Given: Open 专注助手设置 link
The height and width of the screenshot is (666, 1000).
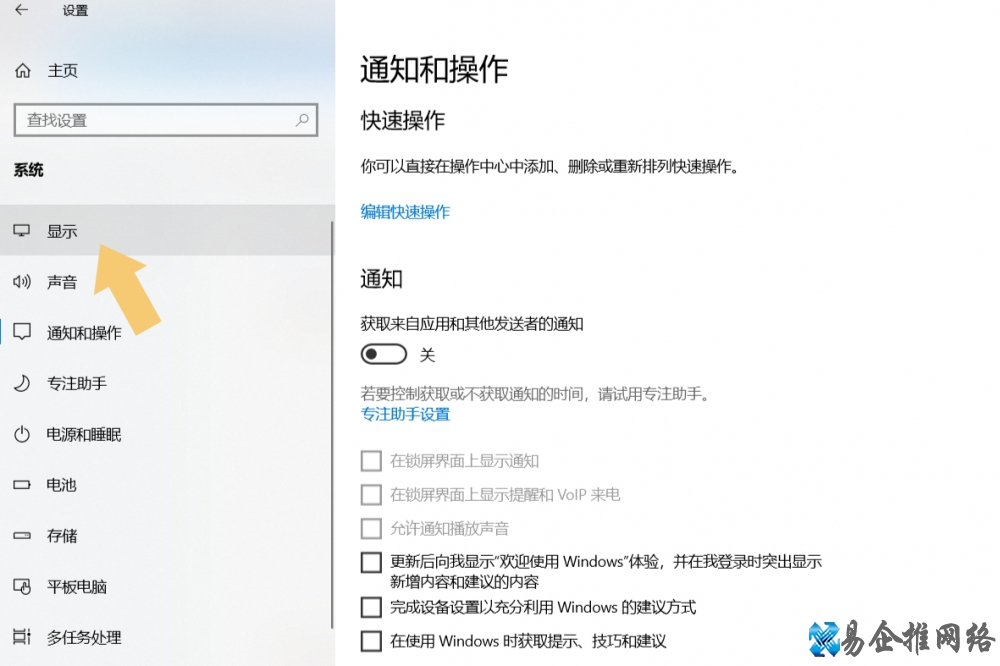Looking at the screenshot, I should [x=404, y=413].
